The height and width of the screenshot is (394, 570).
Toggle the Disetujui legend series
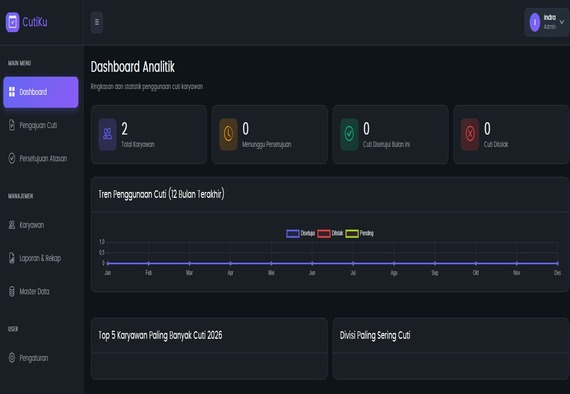pos(300,233)
